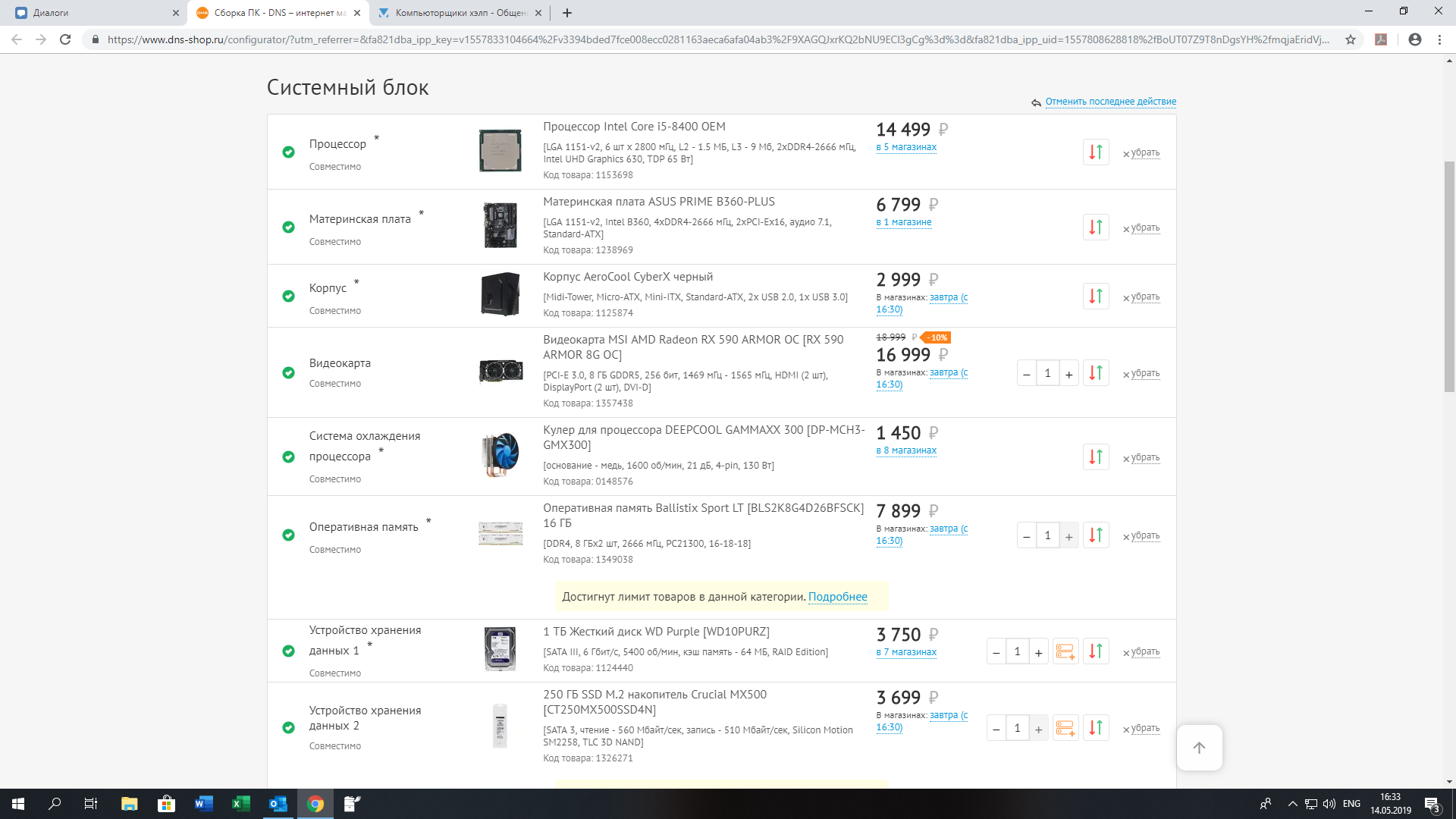The height and width of the screenshot is (819, 1456).
Task: Click swap arrows icon for DEEPCOOL cooler row
Action: tap(1096, 457)
